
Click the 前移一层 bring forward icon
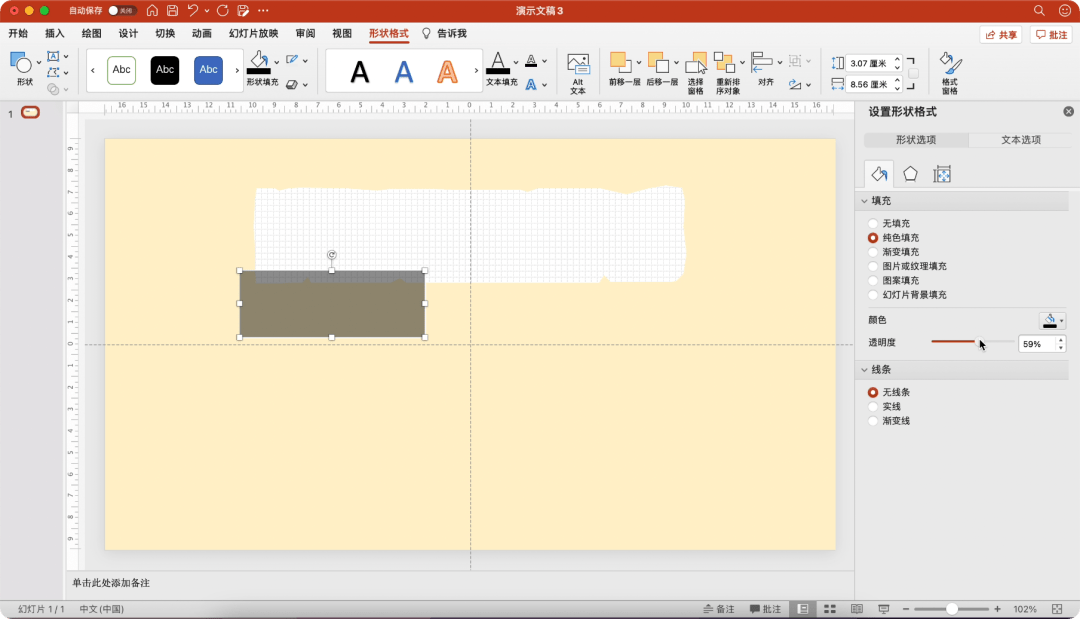point(620,63)
